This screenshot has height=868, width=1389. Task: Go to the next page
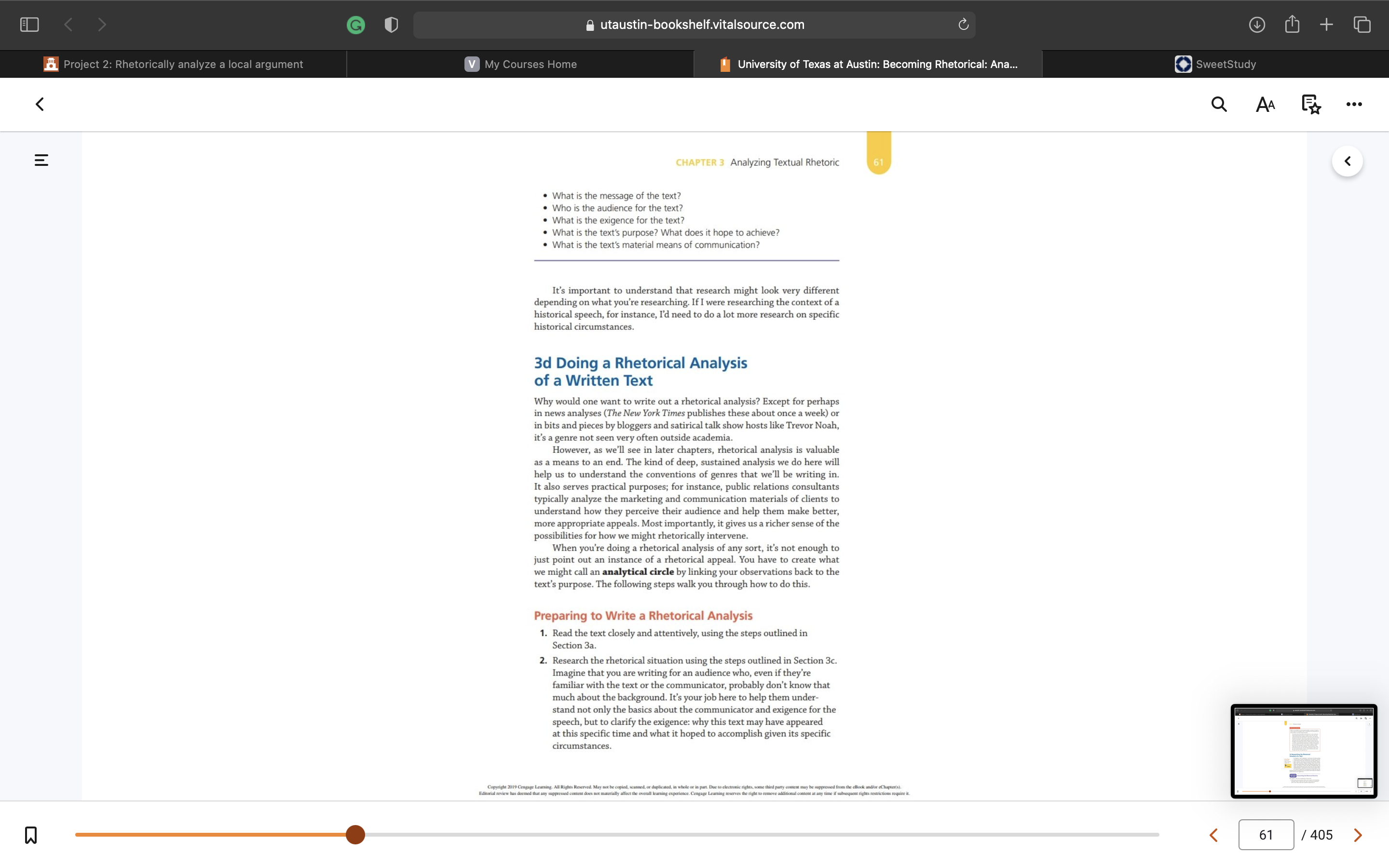point(1358,835)
